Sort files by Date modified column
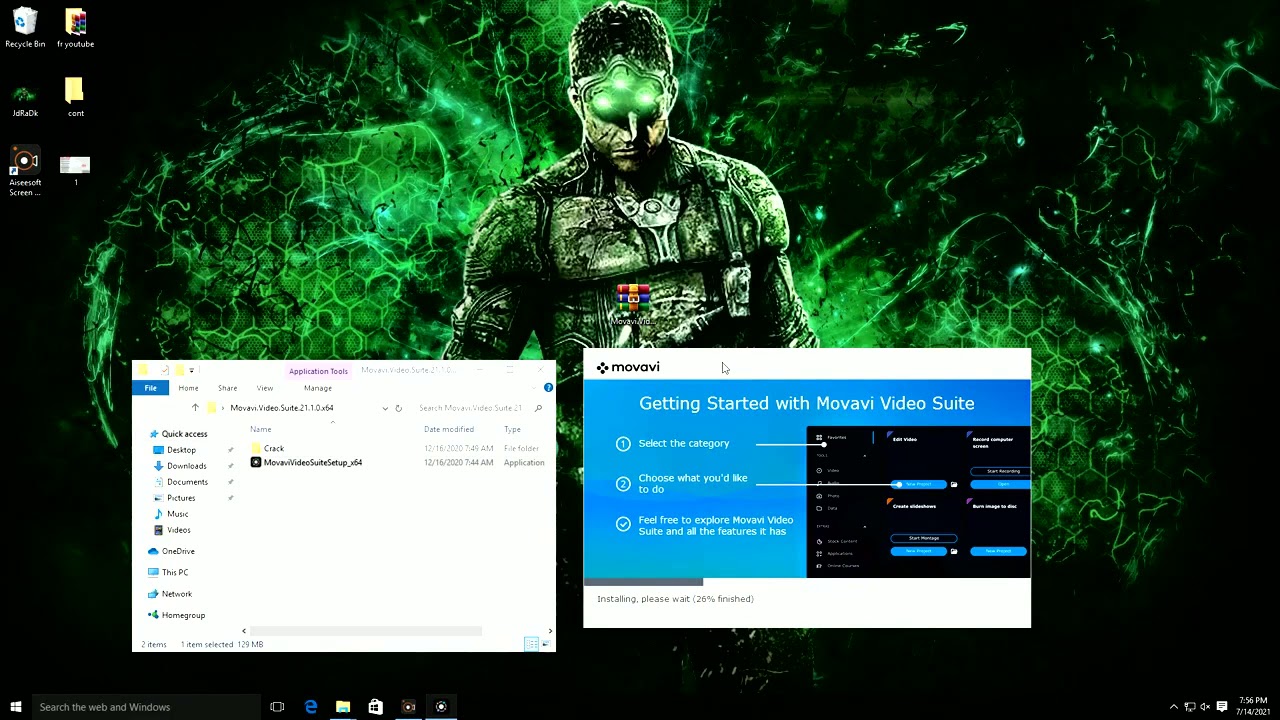Viewport: 1280px width, 720px height. [x=449, y=429]
